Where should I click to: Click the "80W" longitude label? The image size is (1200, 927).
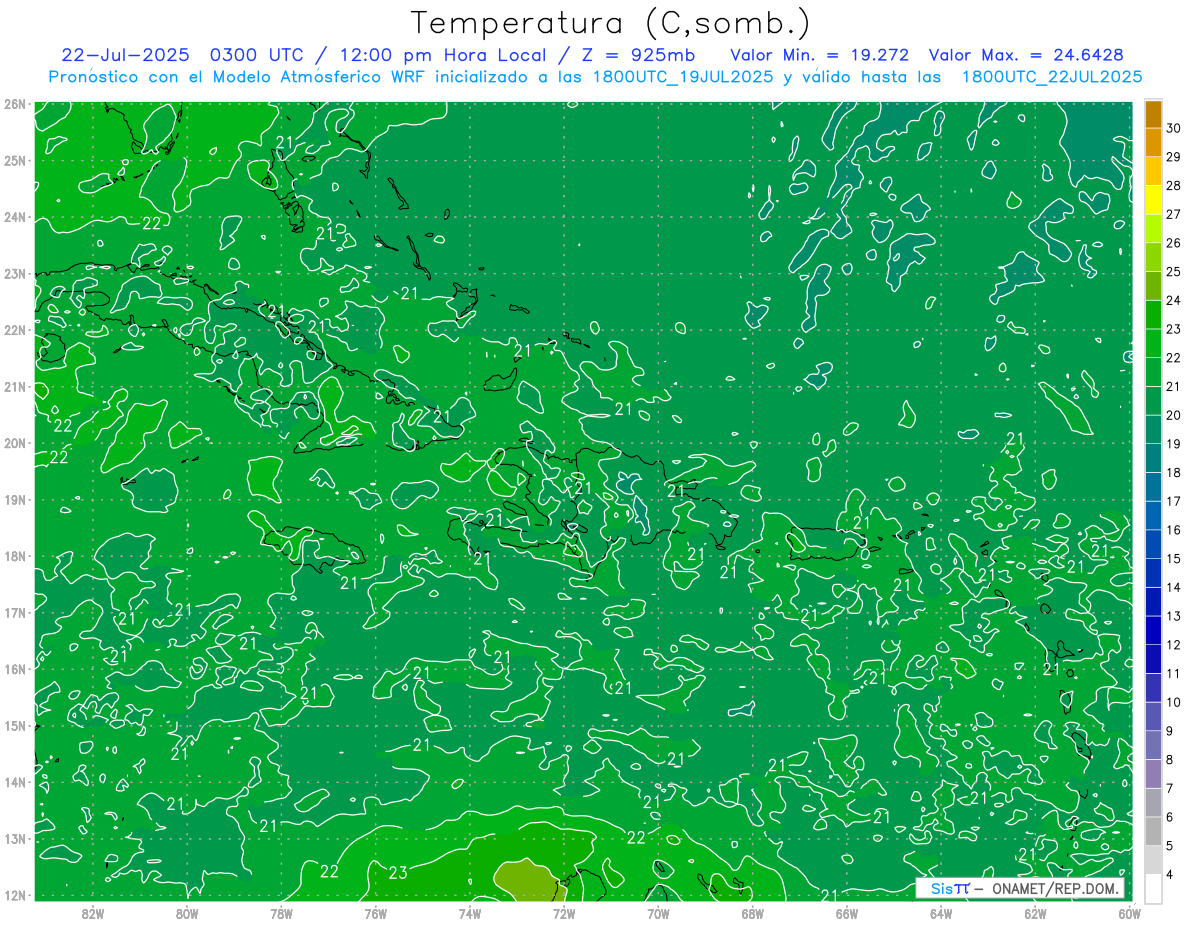(187, 912)
